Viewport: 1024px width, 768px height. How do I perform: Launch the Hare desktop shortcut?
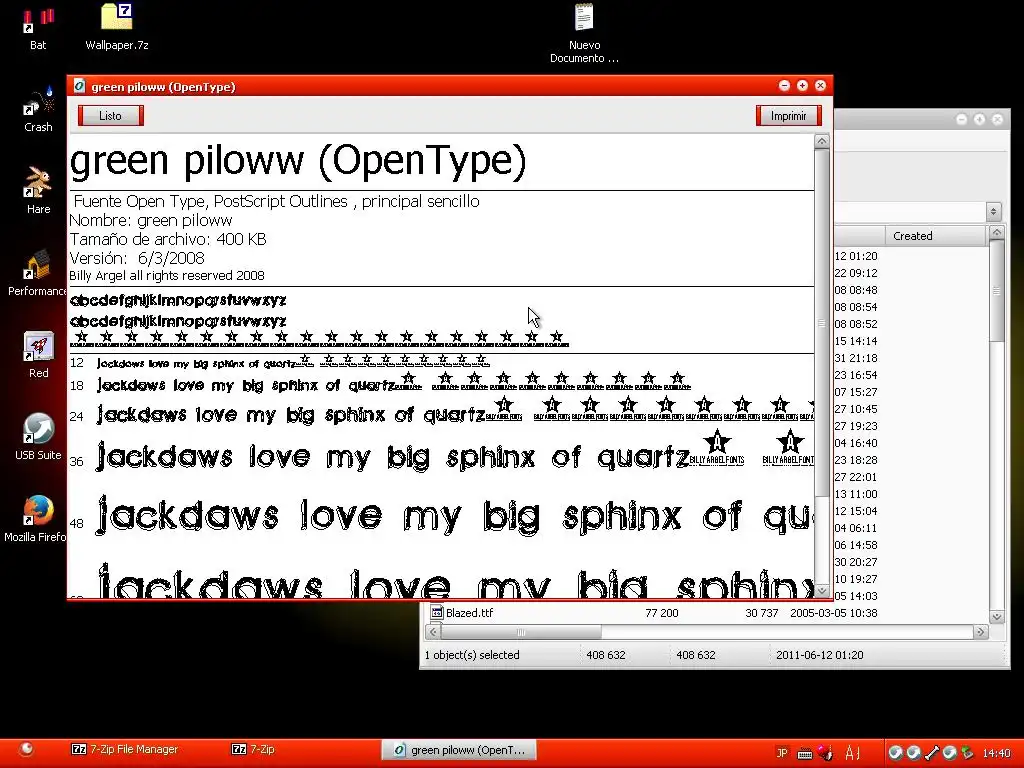click(38, 191)
